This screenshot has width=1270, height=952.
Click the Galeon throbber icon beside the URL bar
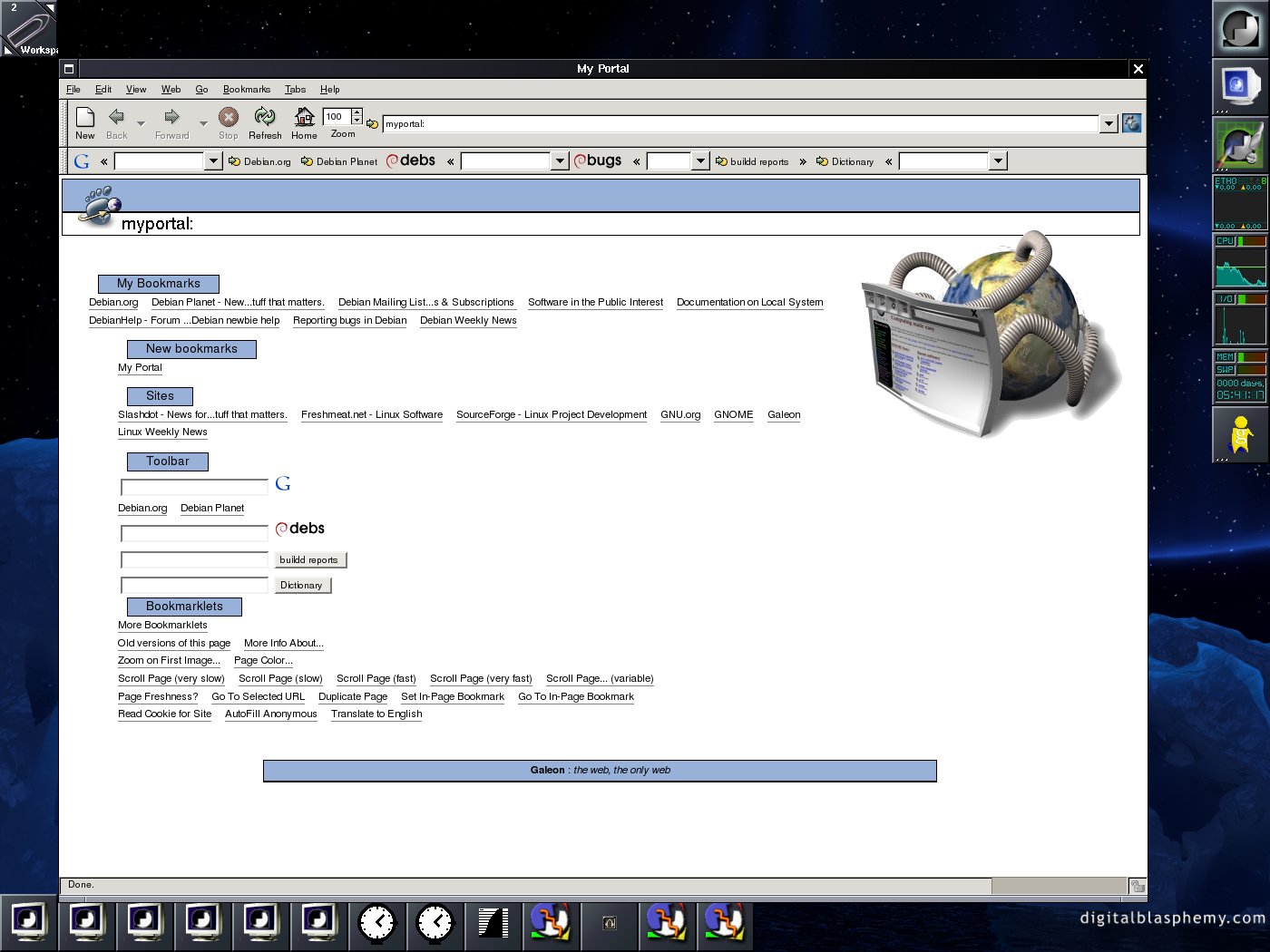point(1132,123)
